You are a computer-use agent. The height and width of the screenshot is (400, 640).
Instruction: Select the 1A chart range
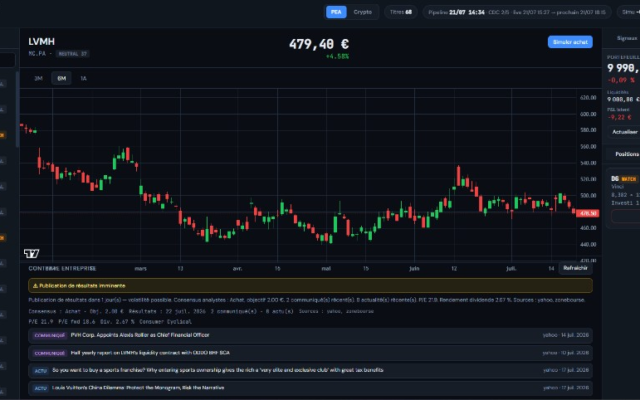point(83,78)
